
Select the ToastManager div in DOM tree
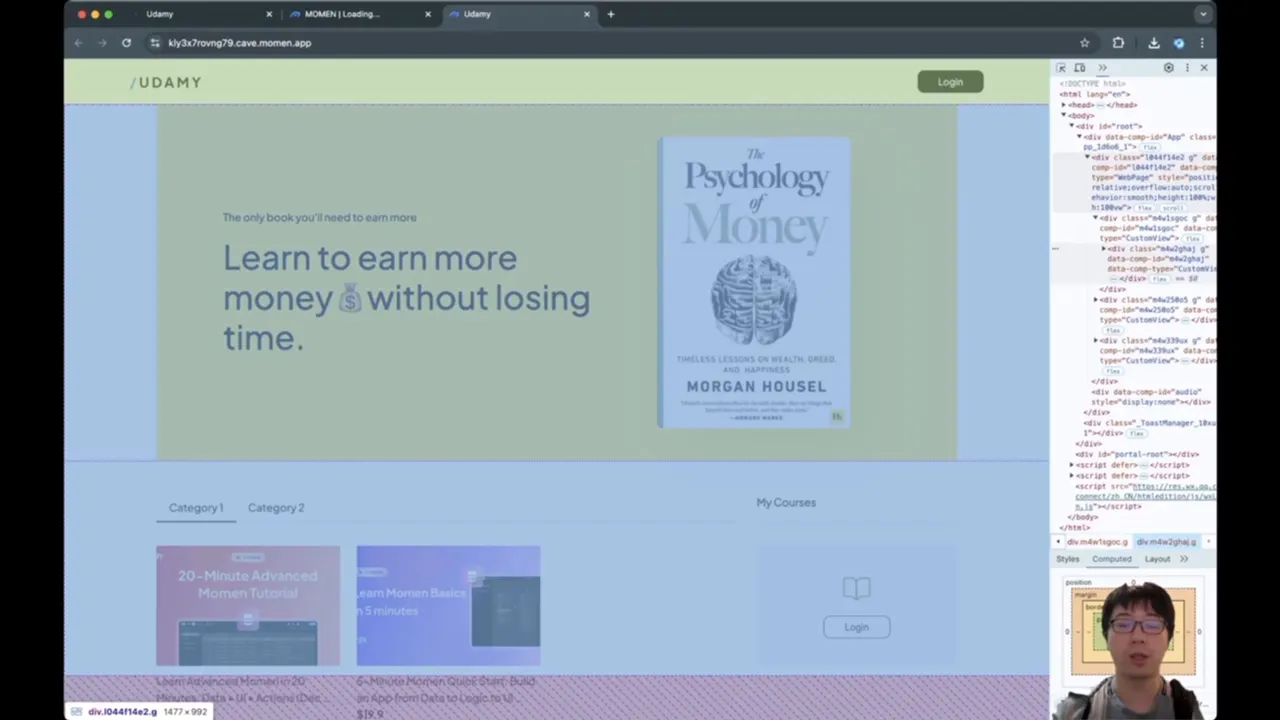coord(1150,428)
